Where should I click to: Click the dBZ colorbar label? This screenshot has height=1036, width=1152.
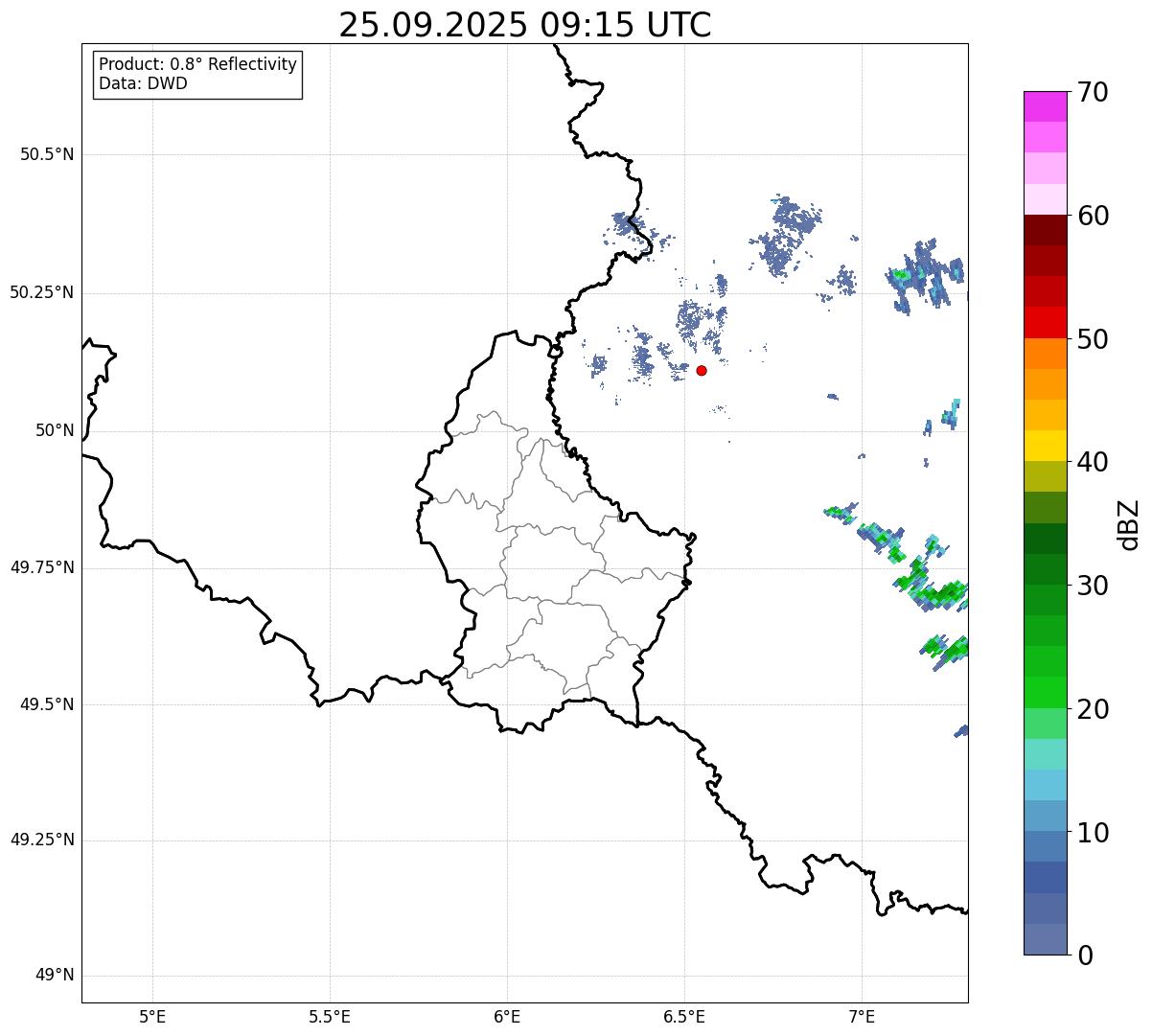(1129, 524)
